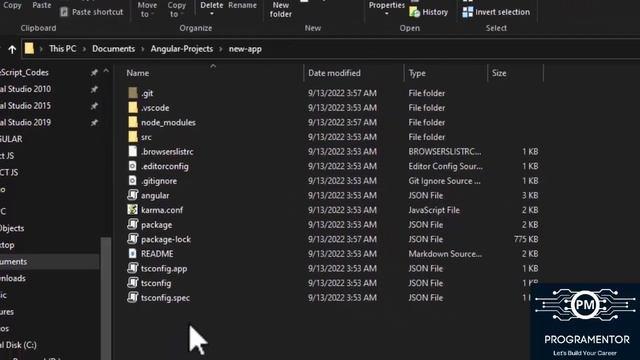Click the .editorconfig file icon

tap(133, 166)
